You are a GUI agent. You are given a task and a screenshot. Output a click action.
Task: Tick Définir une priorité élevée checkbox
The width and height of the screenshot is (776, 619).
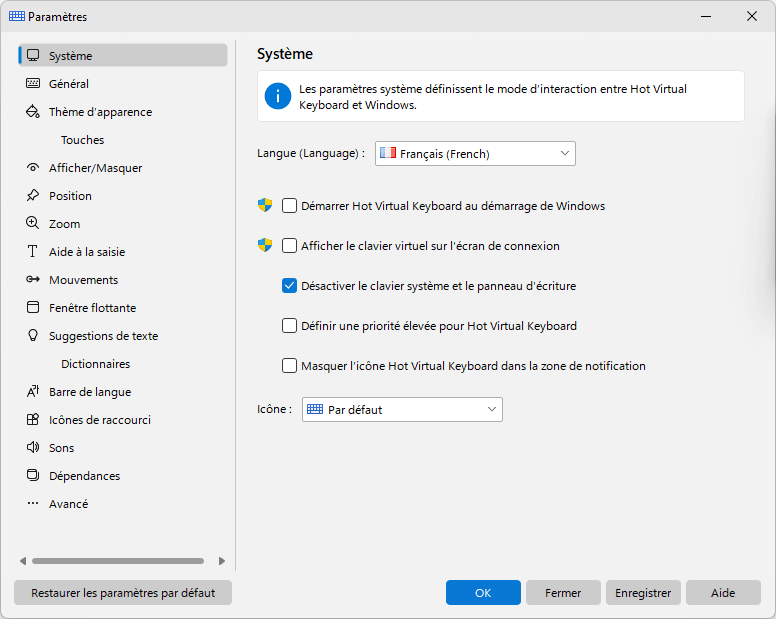[x=289, y=326]
